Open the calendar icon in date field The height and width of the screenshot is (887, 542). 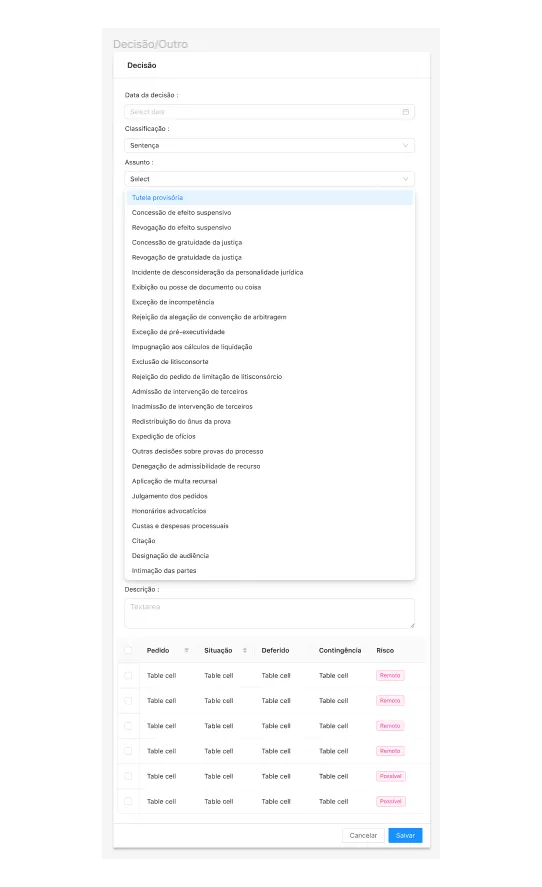pos(406,112)
